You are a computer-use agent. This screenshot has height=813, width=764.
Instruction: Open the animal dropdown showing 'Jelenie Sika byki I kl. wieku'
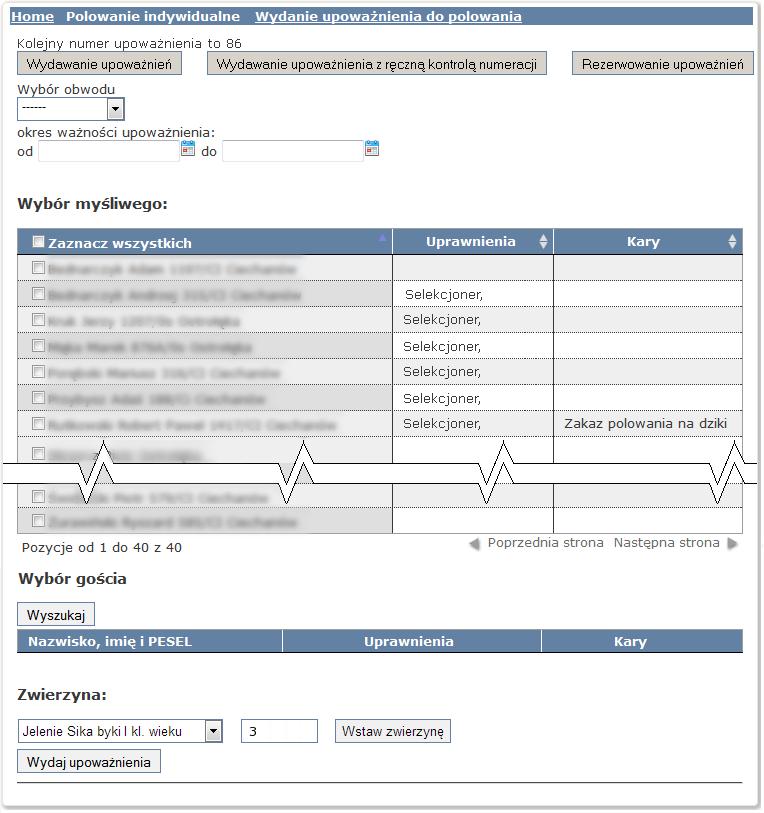120,731
